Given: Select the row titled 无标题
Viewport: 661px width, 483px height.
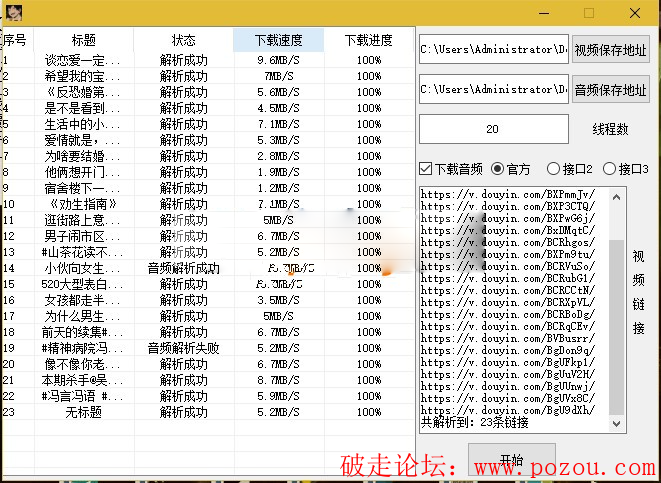Looking at the screenshot, I should pos(209,413).
